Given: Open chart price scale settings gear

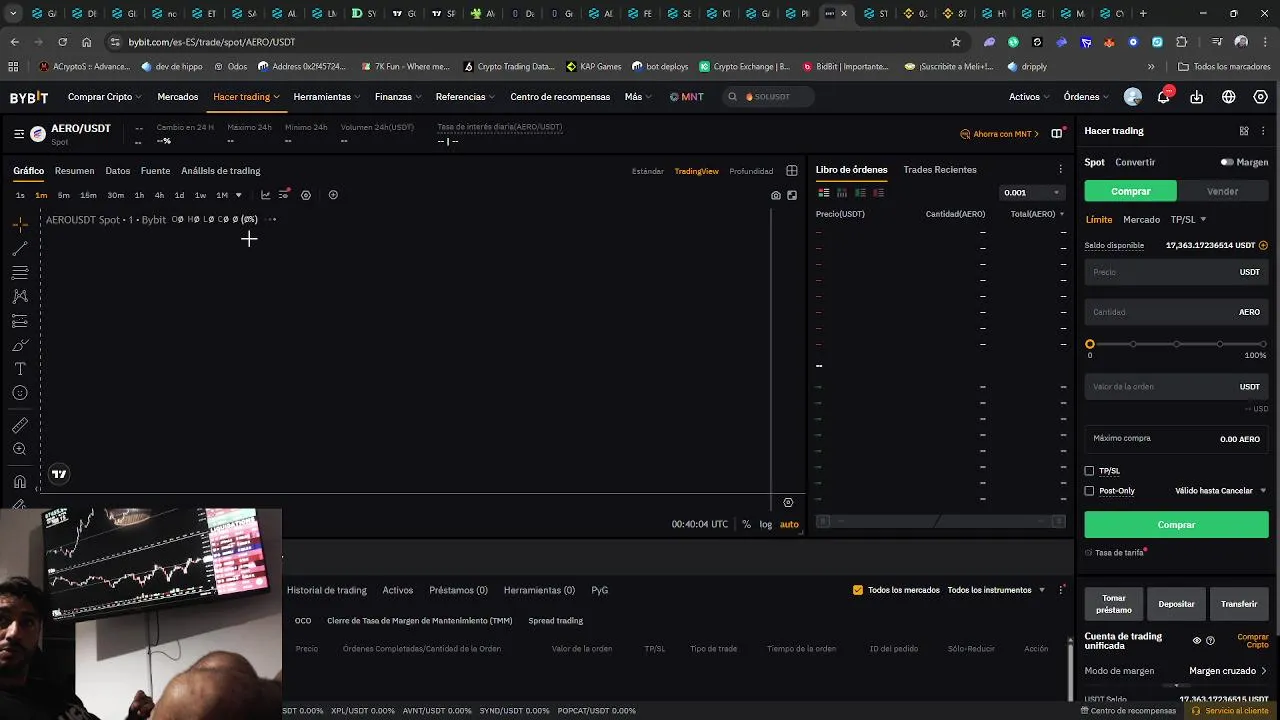Looking at the screenshot, I should pos(788,503).
